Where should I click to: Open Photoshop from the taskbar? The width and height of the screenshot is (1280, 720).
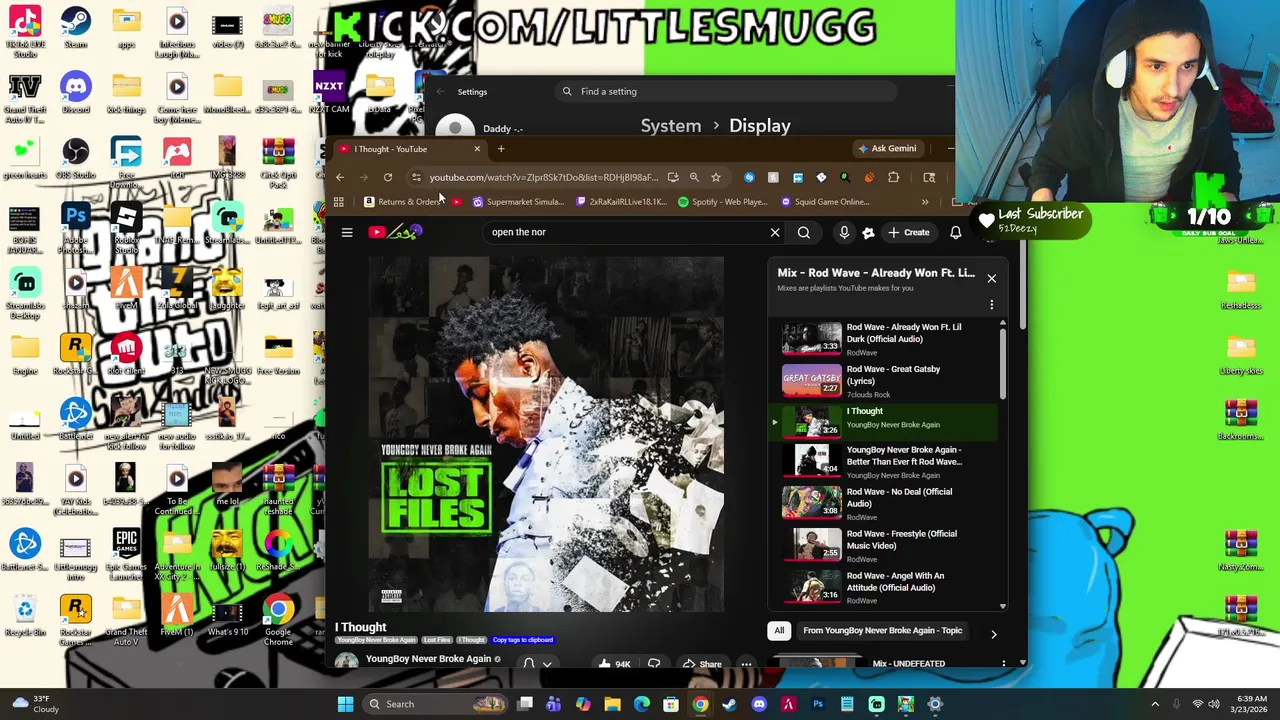tap(818, 704)
